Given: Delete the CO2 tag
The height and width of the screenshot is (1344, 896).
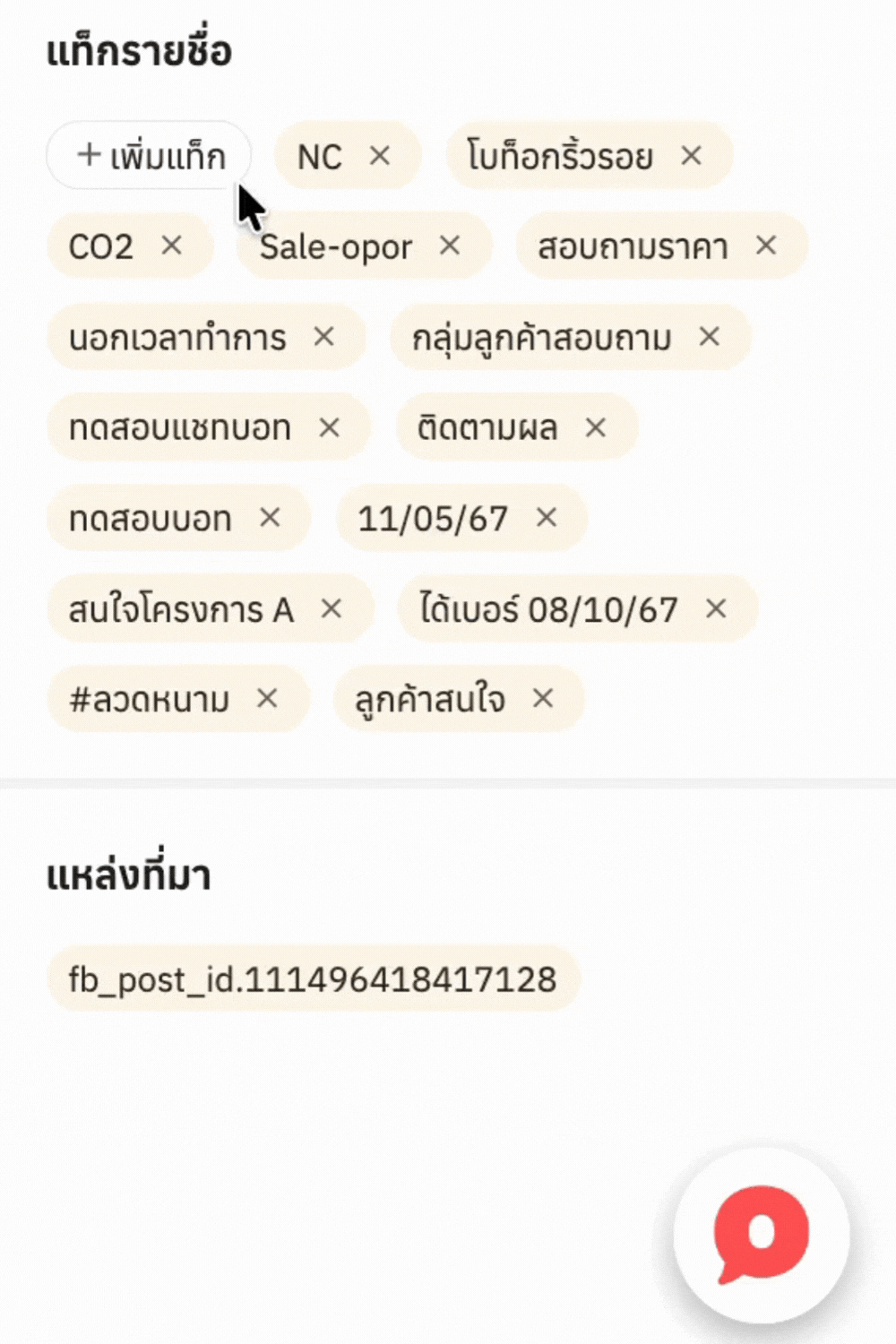Looking at the screenshot, I should 171,246.
